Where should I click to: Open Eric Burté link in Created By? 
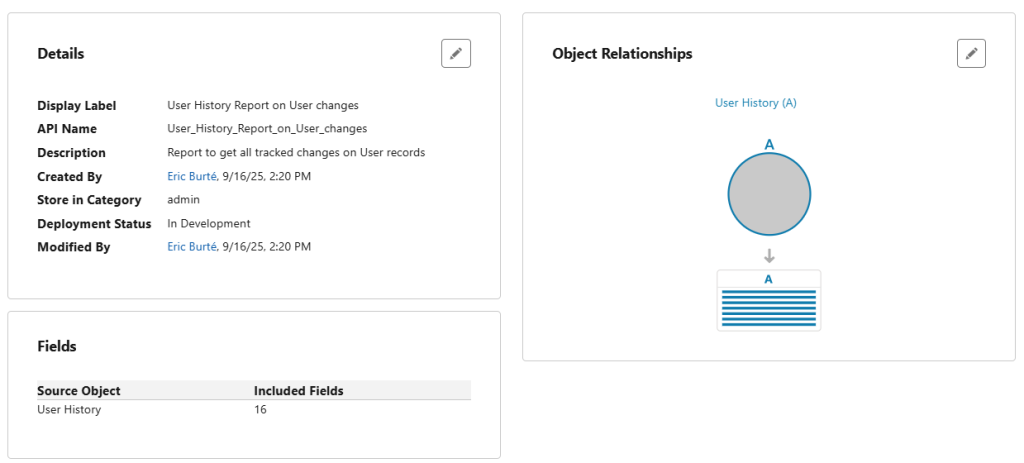coord(192,176)
